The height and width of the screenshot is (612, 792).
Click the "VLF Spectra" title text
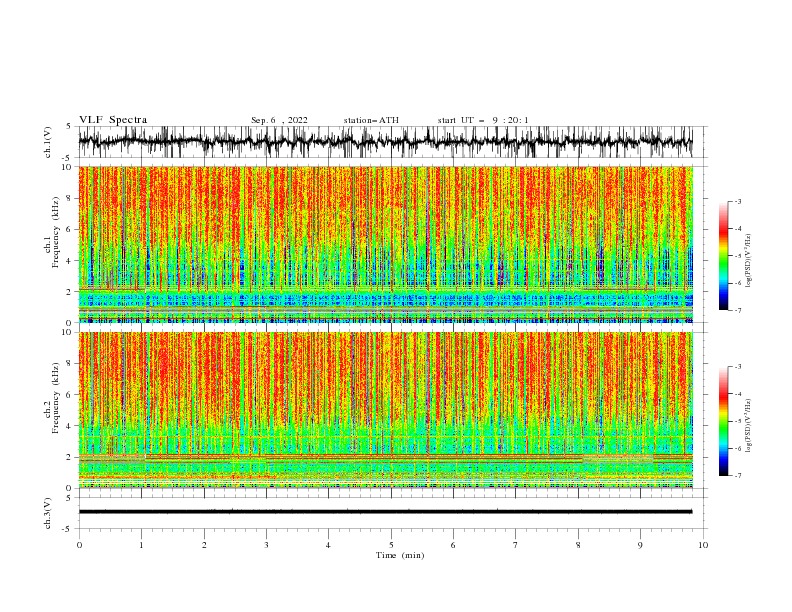click(113, 120)
